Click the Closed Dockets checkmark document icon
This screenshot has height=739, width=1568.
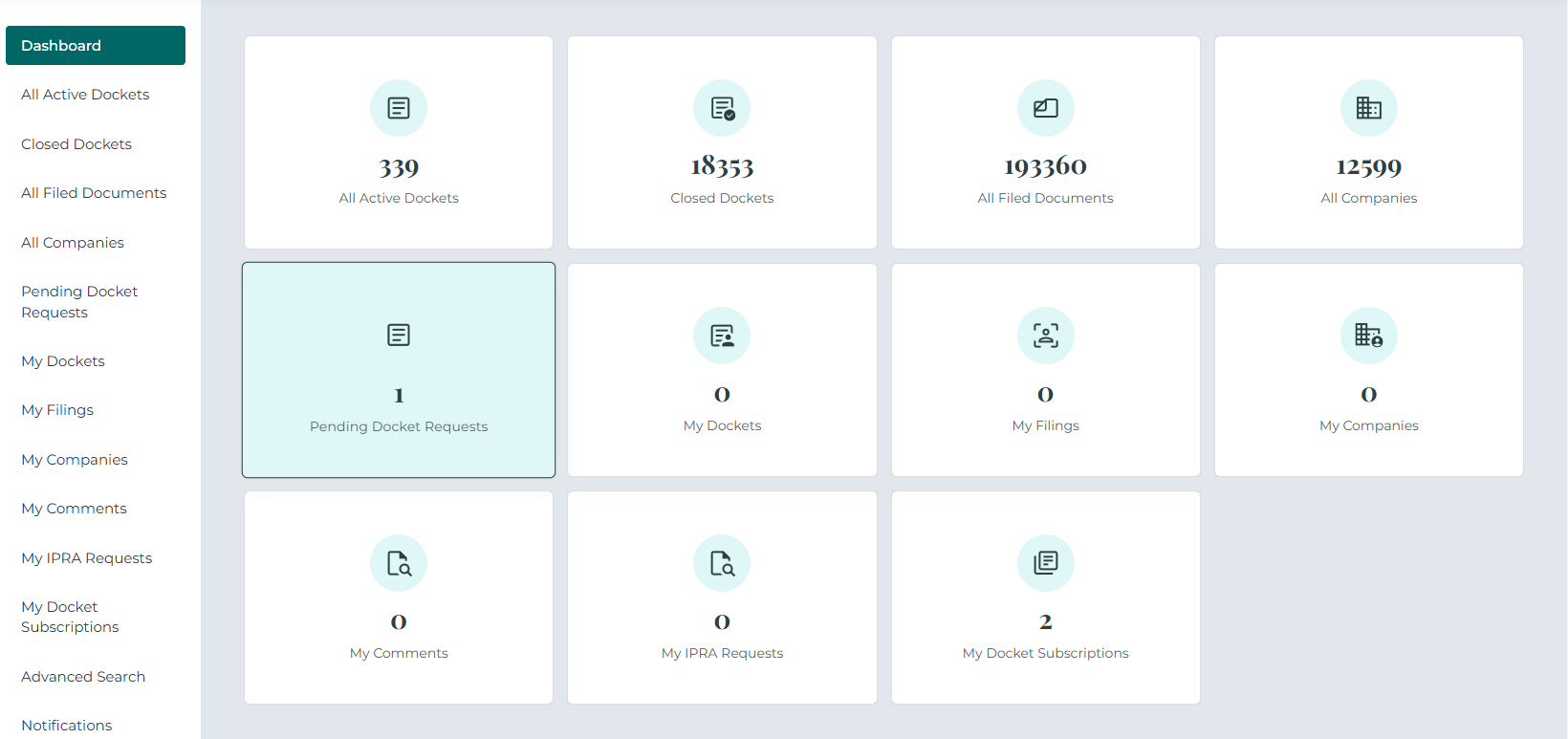[722, 108]
